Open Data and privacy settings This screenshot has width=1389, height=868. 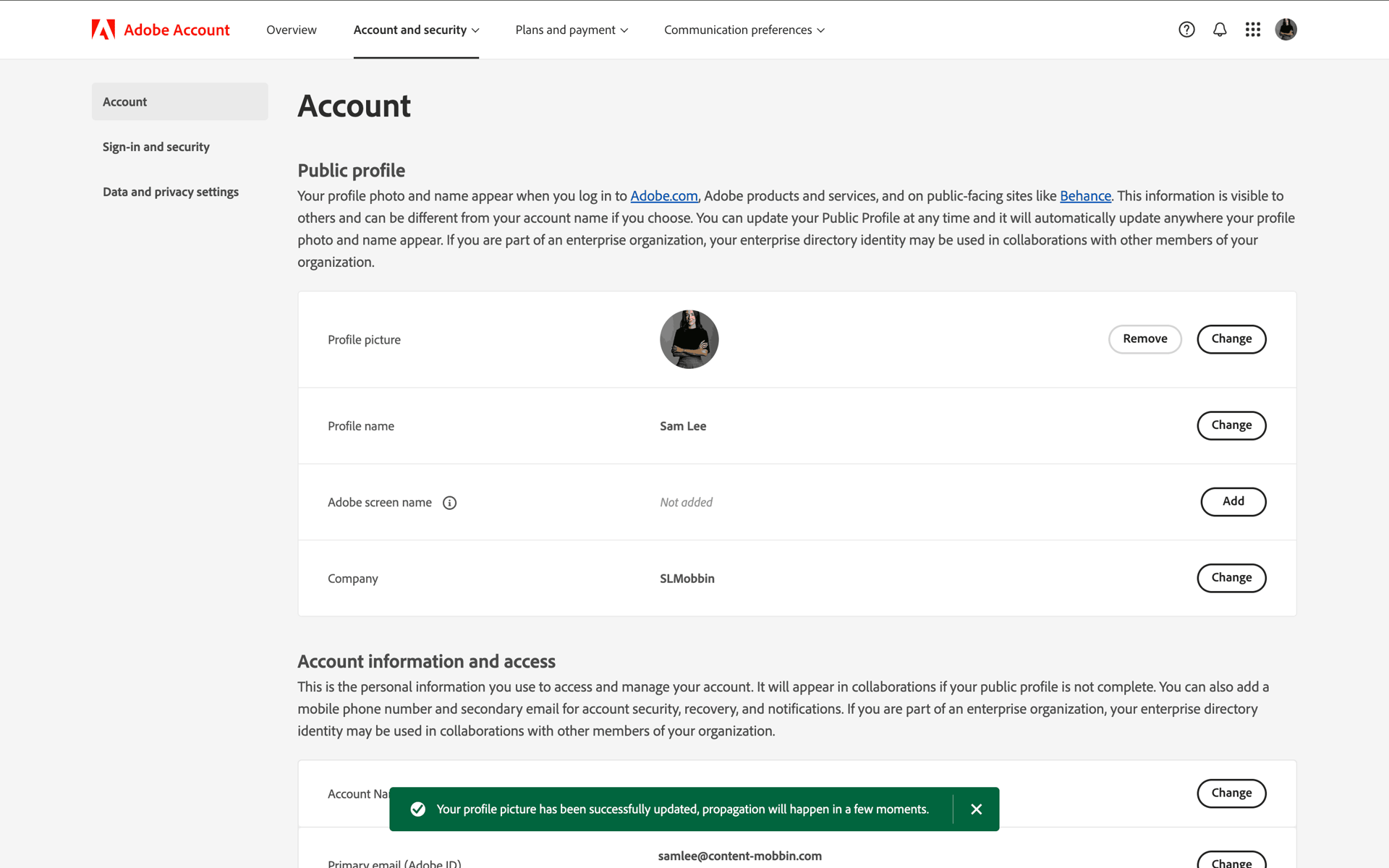[170, 192]
